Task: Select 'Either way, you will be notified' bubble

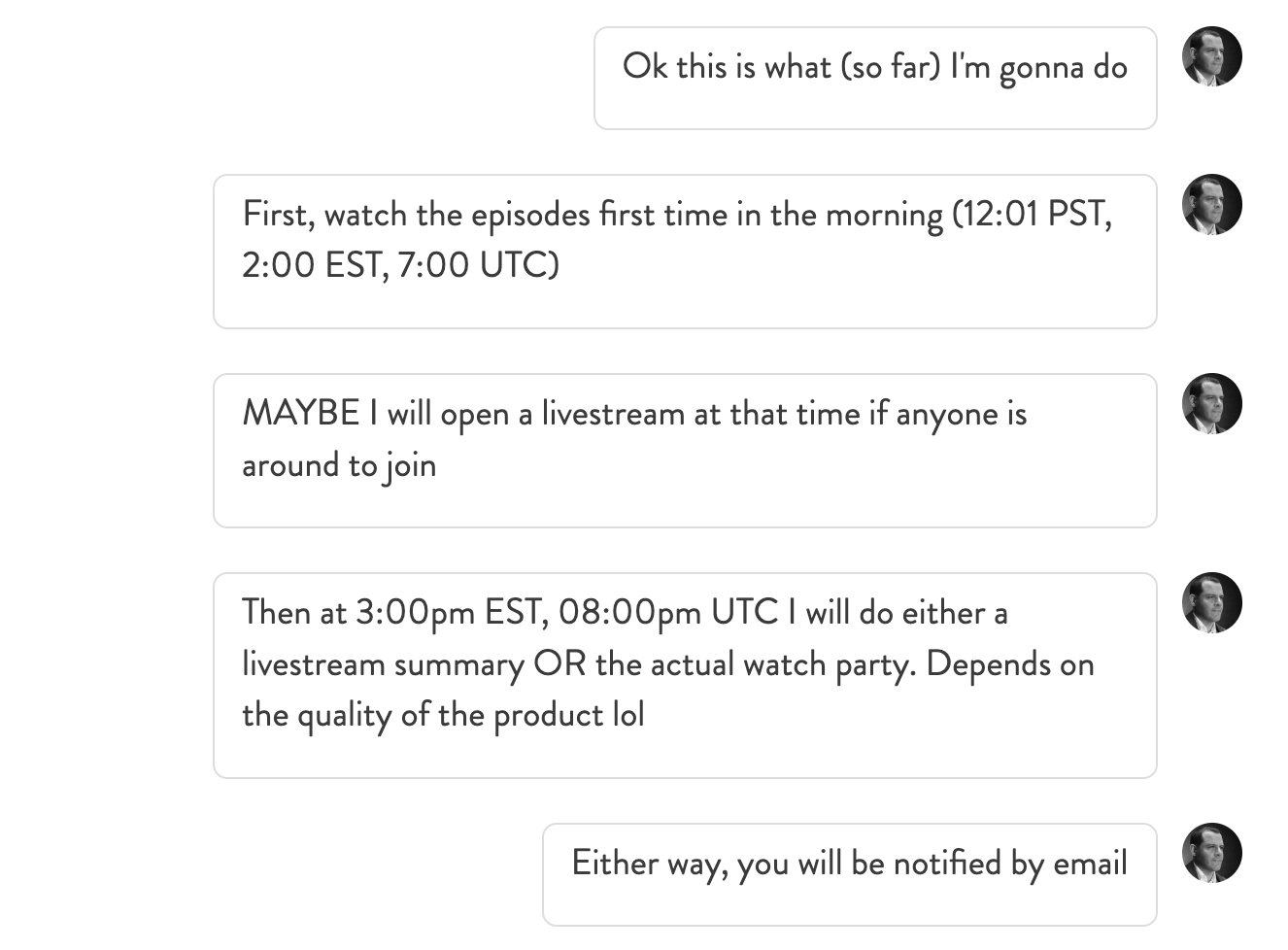Action: click(850, 874)
